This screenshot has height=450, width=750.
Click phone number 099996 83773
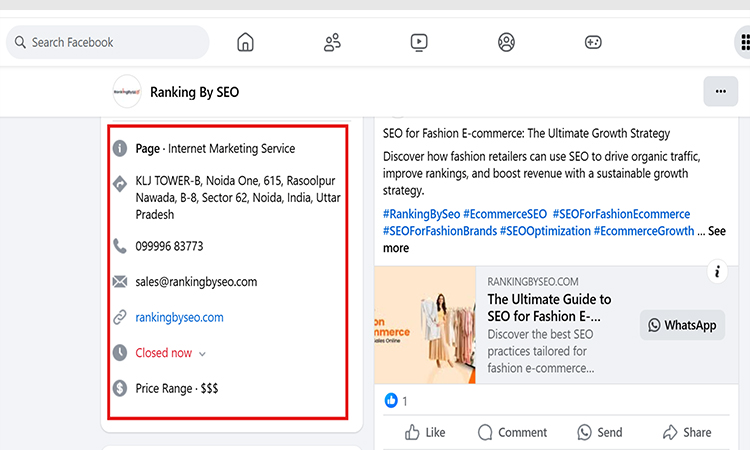[x=169, y=246]
